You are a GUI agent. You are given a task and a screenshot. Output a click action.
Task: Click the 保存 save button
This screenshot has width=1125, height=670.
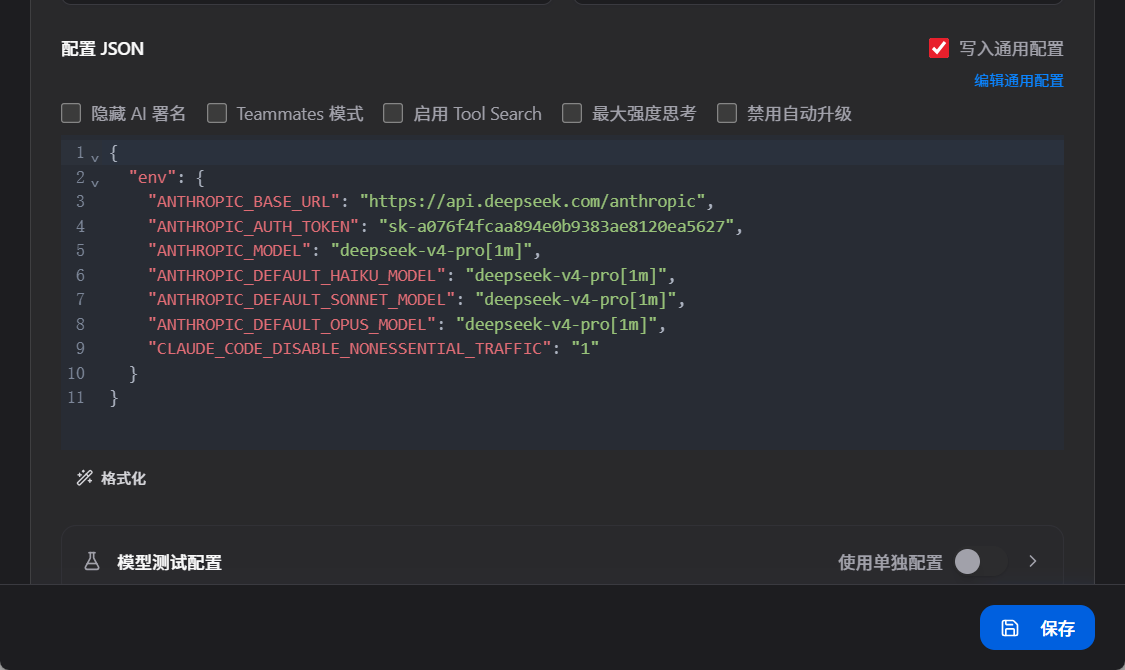pos(1037,628)
